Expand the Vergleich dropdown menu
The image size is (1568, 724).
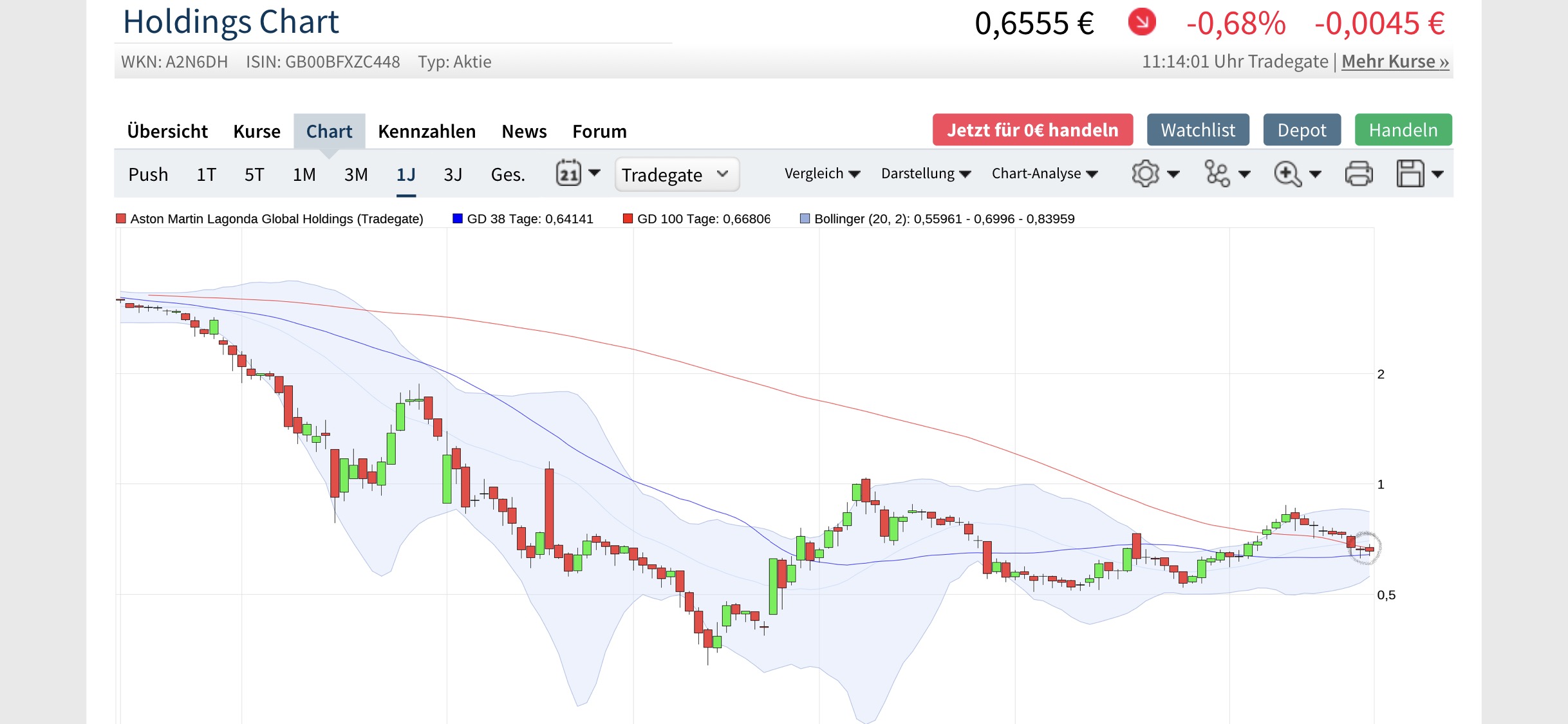822,174
